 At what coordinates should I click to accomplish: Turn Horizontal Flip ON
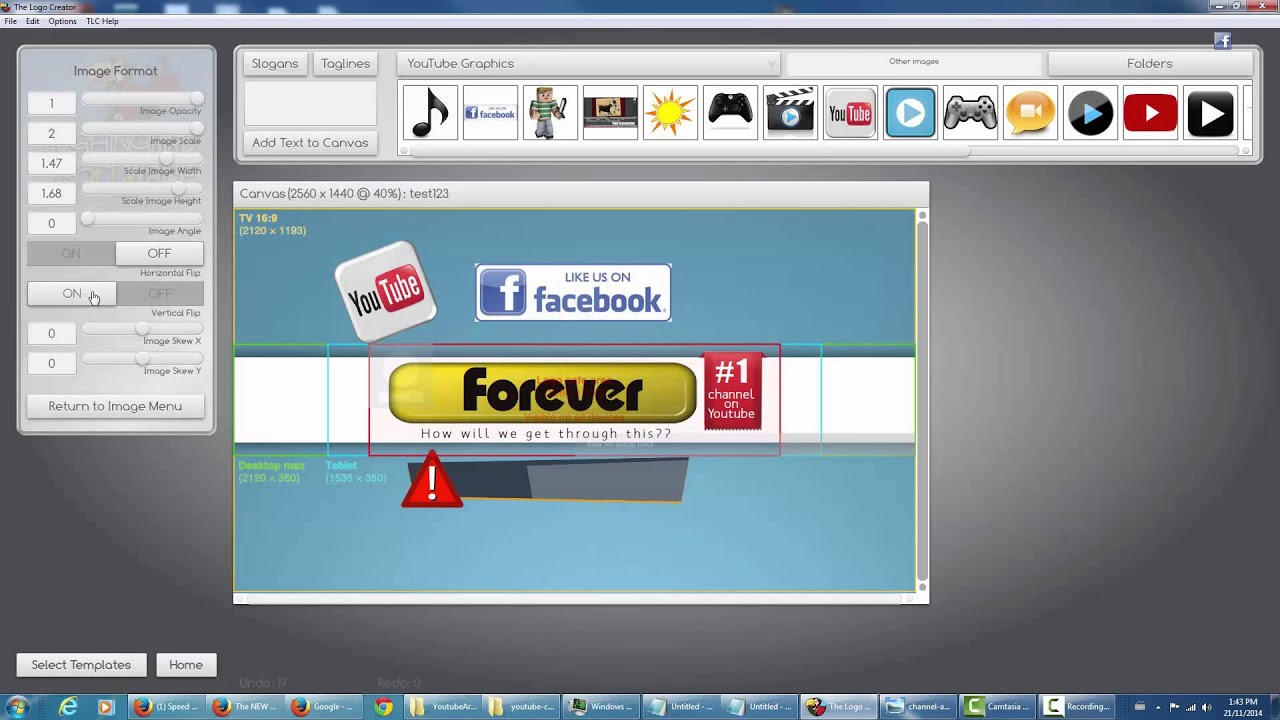(71, 253)
